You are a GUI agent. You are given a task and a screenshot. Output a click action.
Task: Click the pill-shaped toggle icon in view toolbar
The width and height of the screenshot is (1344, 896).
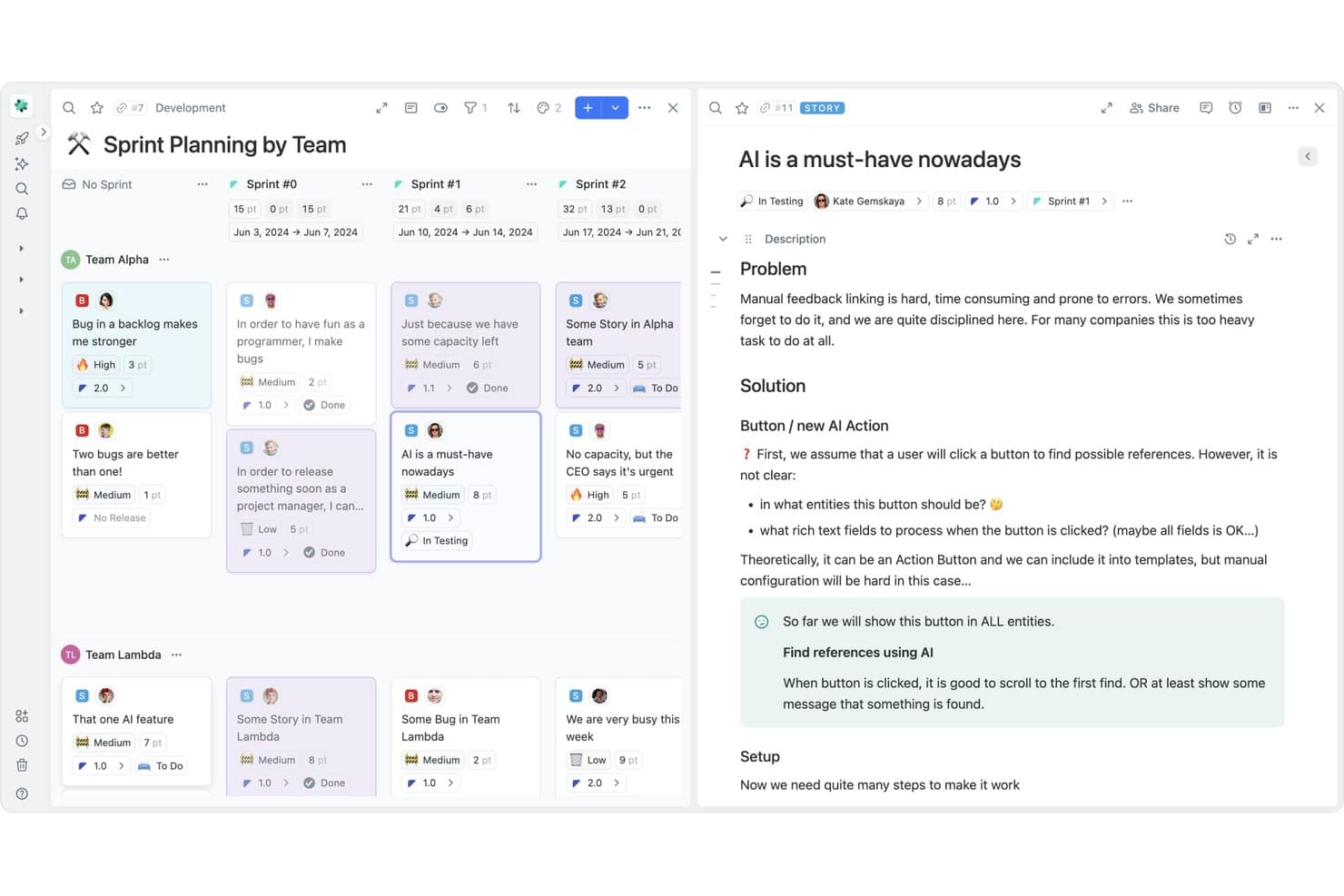click(440, 108)
